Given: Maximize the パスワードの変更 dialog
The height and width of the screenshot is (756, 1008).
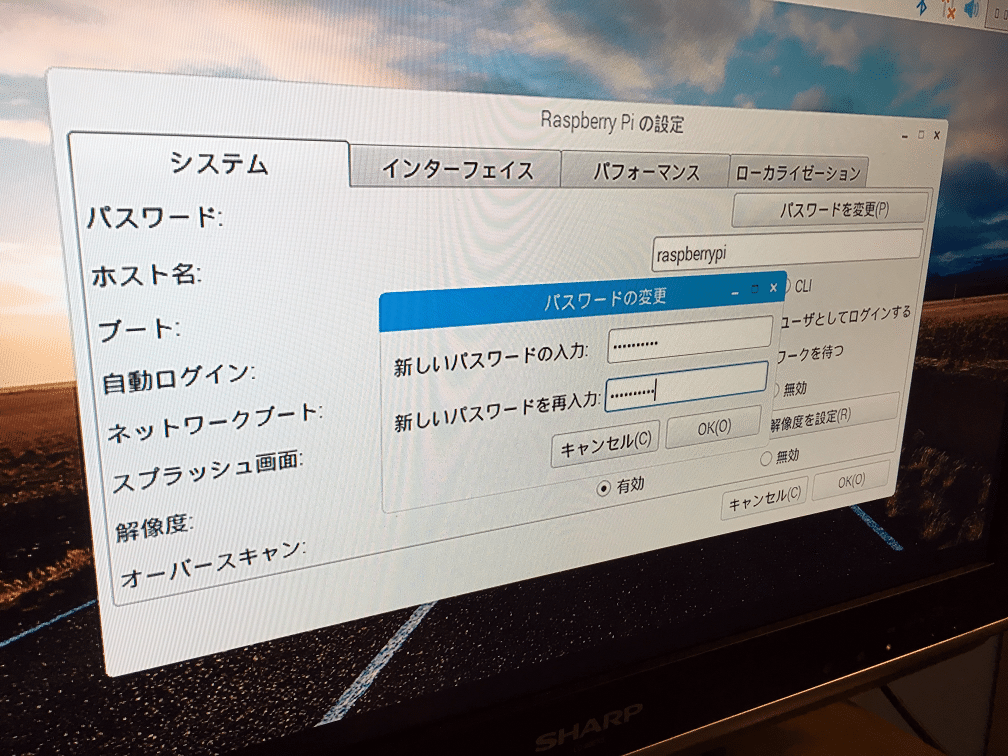Looking at the screenshot, I should coord(755,290).
